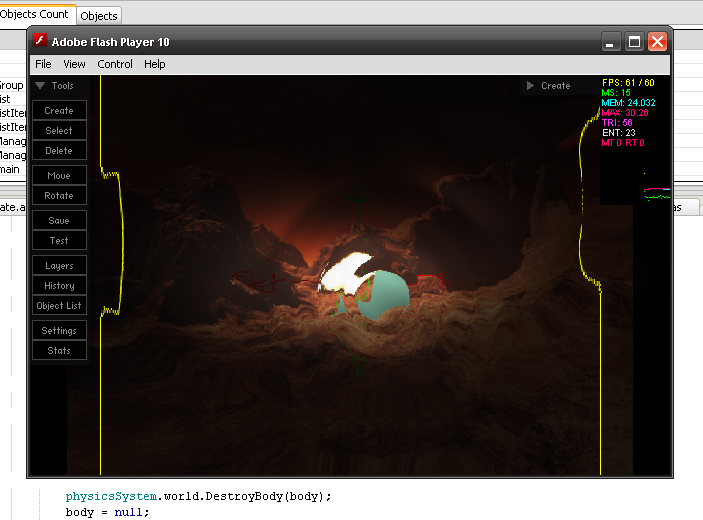
Task: Open the File menu
Action: coord(43,64)
